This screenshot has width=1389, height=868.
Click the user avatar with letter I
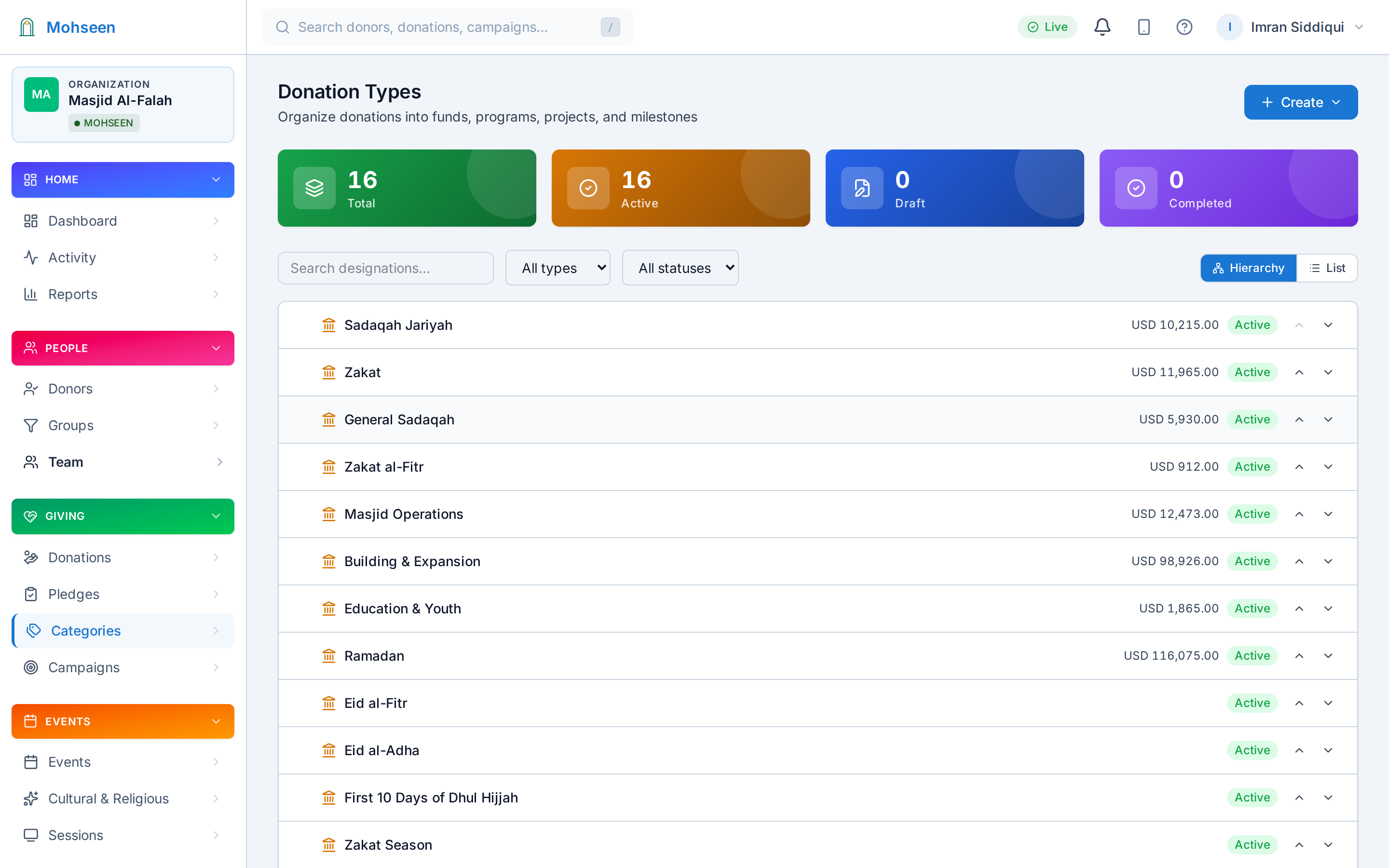pyautogui.click(x=1229, y=27)
